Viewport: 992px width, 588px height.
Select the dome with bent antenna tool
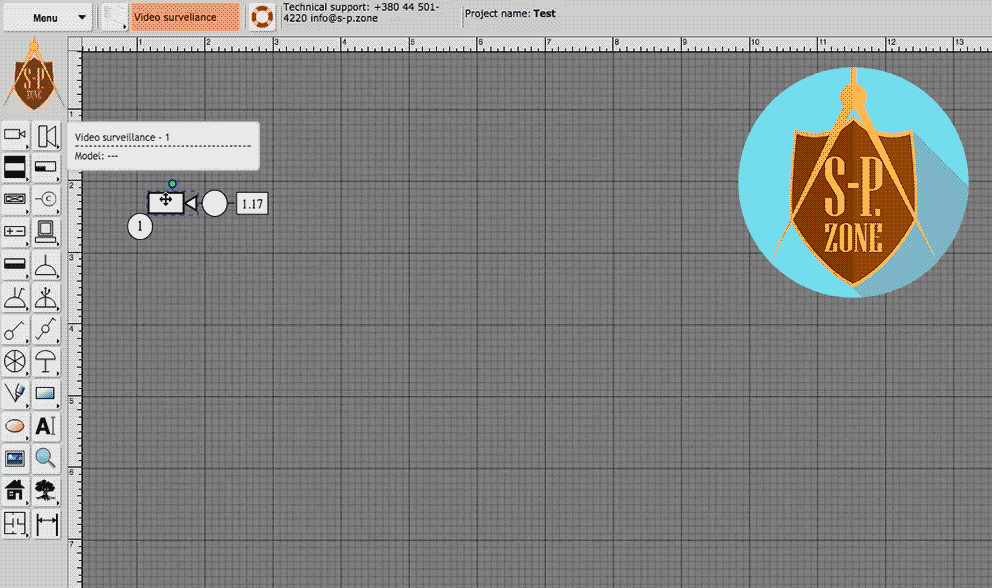pyautogui.click(x=15, y=297)
